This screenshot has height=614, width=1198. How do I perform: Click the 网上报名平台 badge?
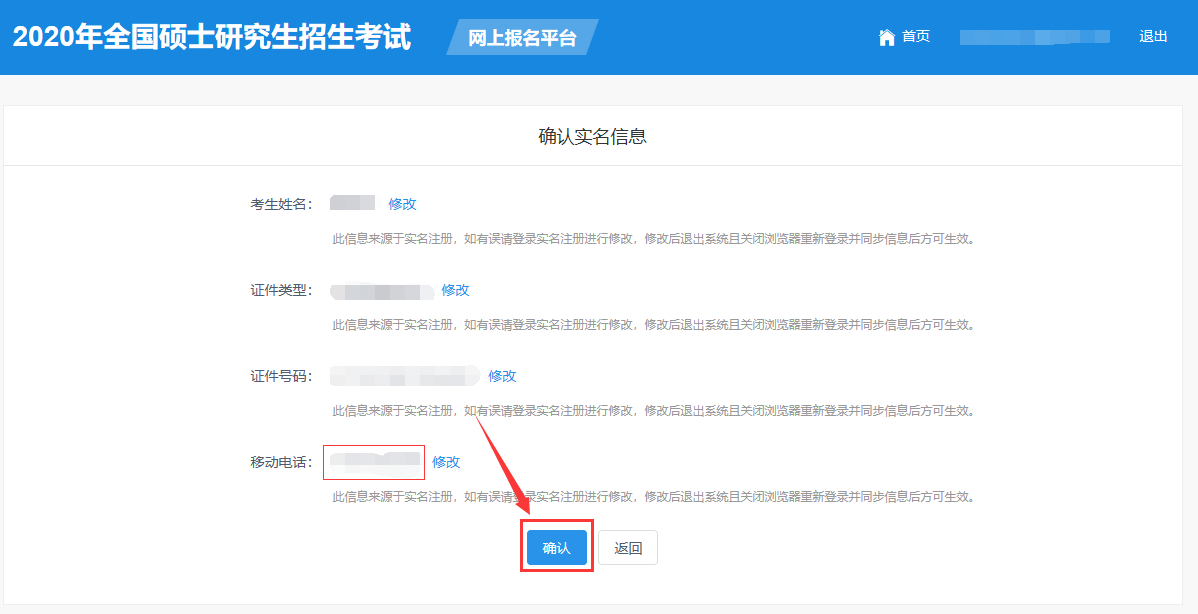point(522,38)
